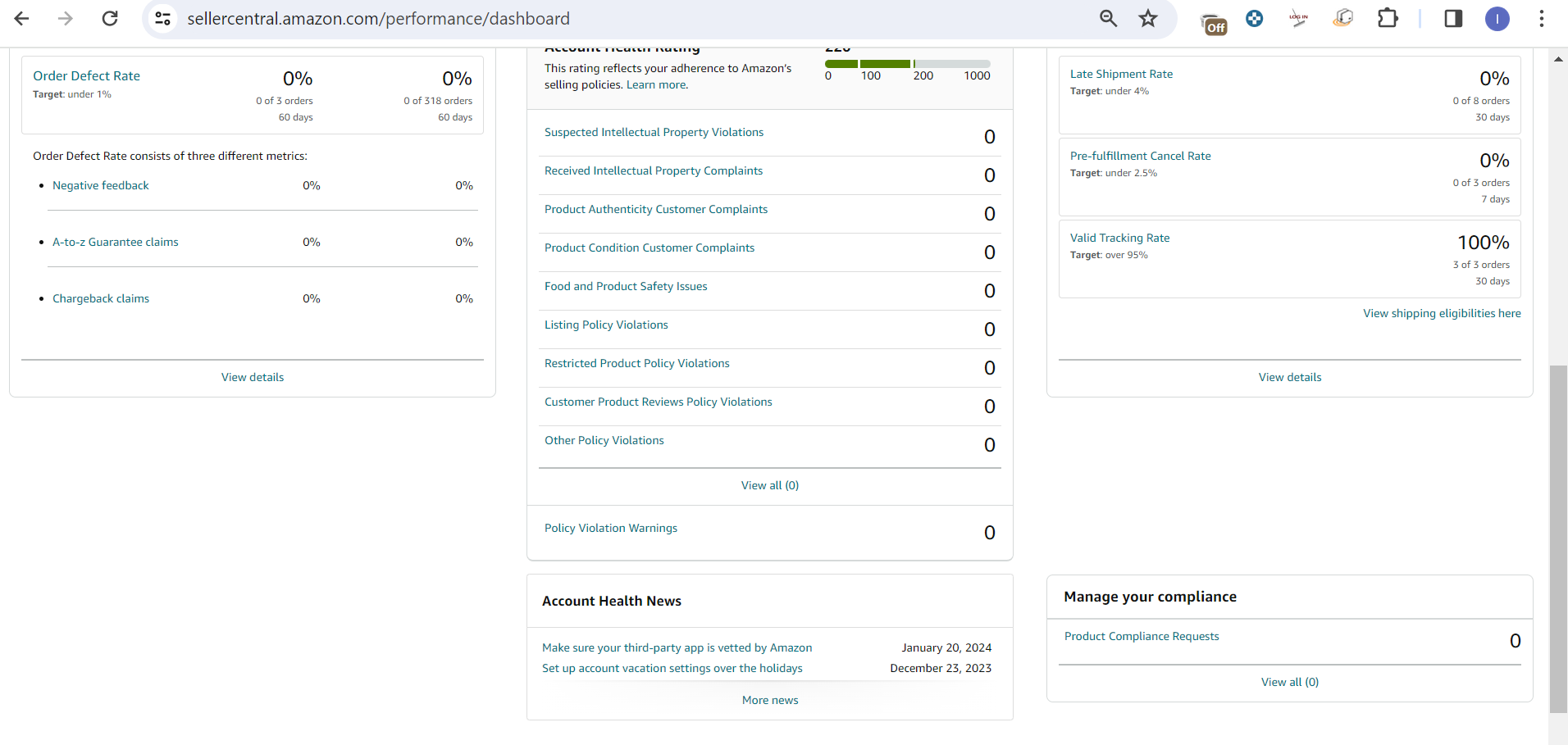Open the Extensions puzzle piece menu
Screen dimensions: 1568x745
click(x=1388, y=18)
